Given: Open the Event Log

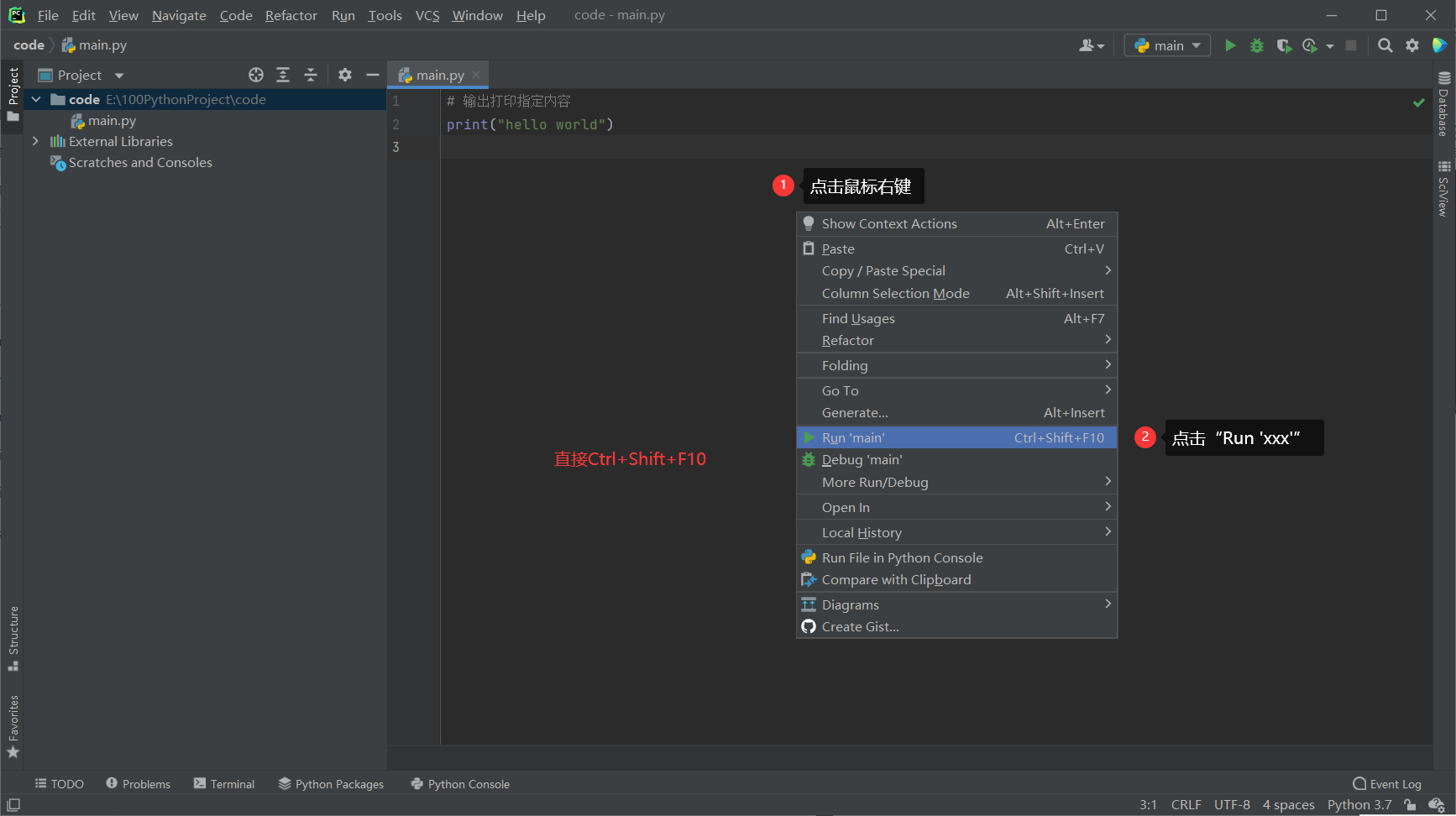Looking at the screenshot, I should (1387, 784).
